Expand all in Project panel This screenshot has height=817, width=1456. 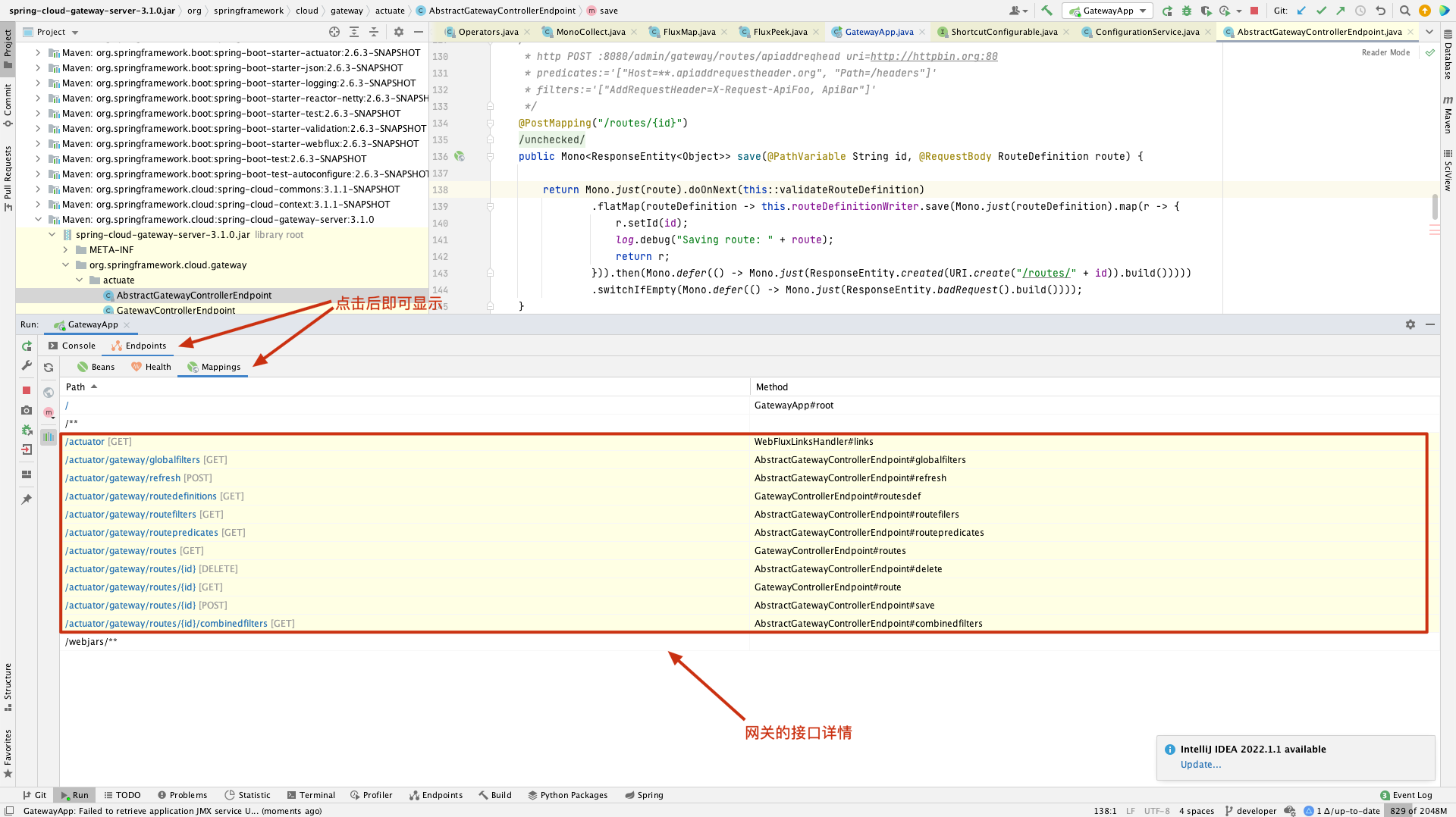(x=354, y=32)
